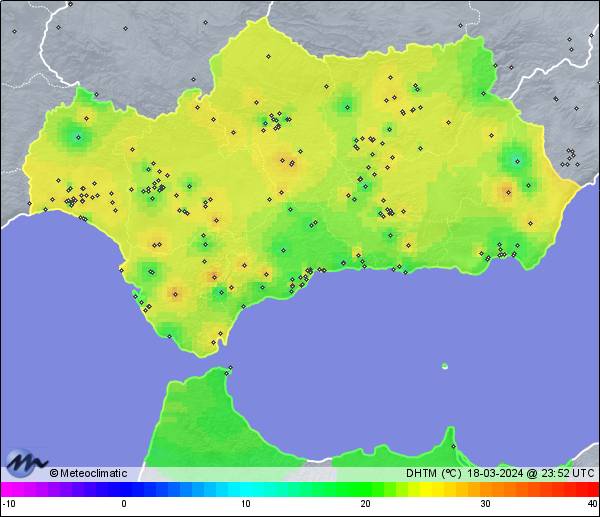This screenshot has height=517, width=600.
Task: Click the ©Meteoclimatic copyright text
Action: coord(88,473)
